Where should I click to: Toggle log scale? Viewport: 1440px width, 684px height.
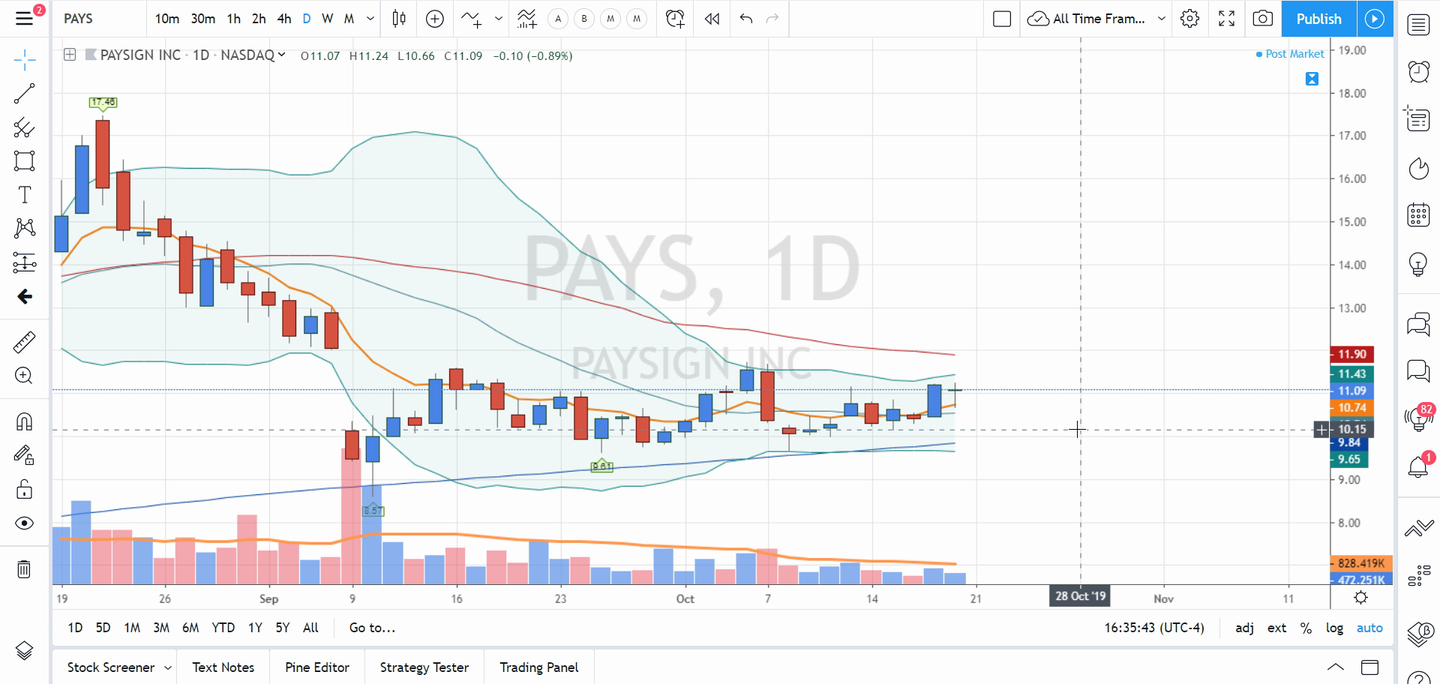pos(1335,628)
